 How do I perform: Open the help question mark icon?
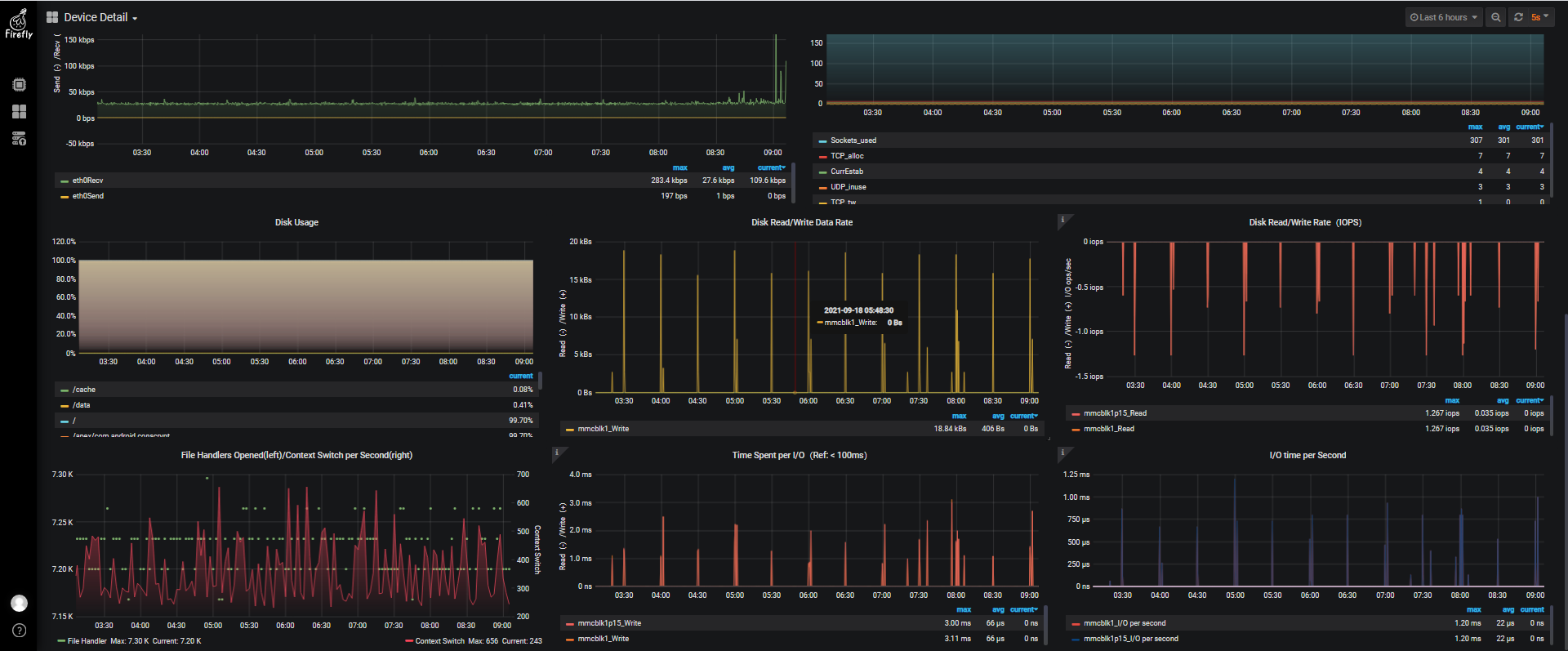coord(19,631)
